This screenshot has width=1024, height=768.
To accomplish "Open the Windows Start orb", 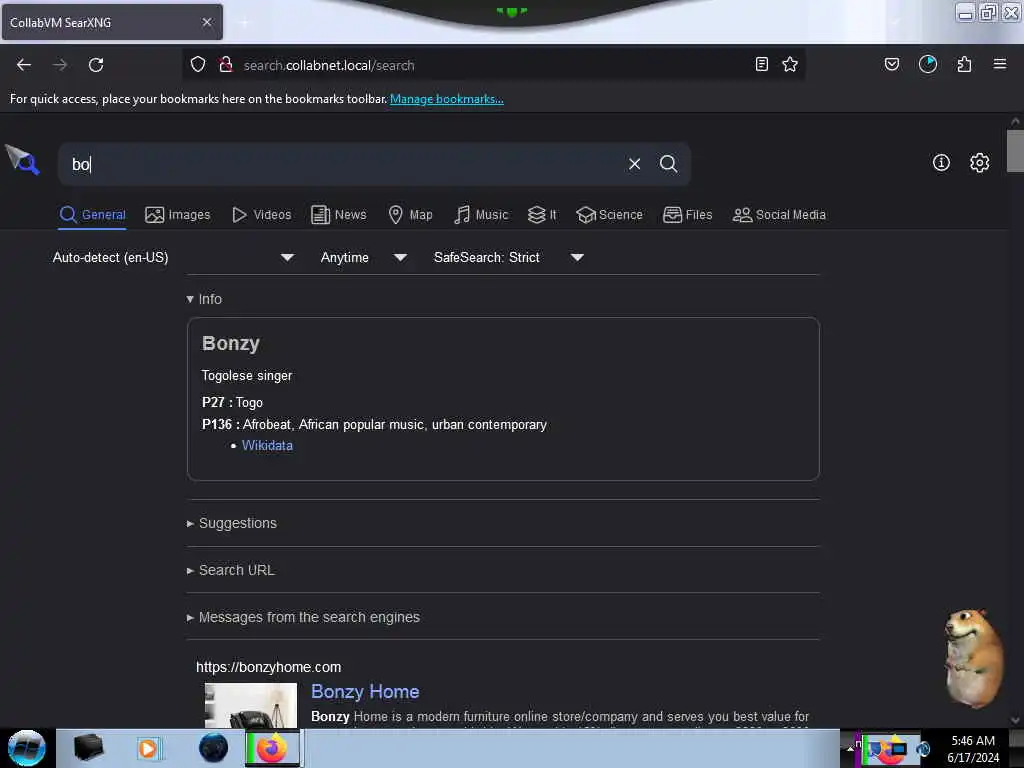I will point(27,748).
